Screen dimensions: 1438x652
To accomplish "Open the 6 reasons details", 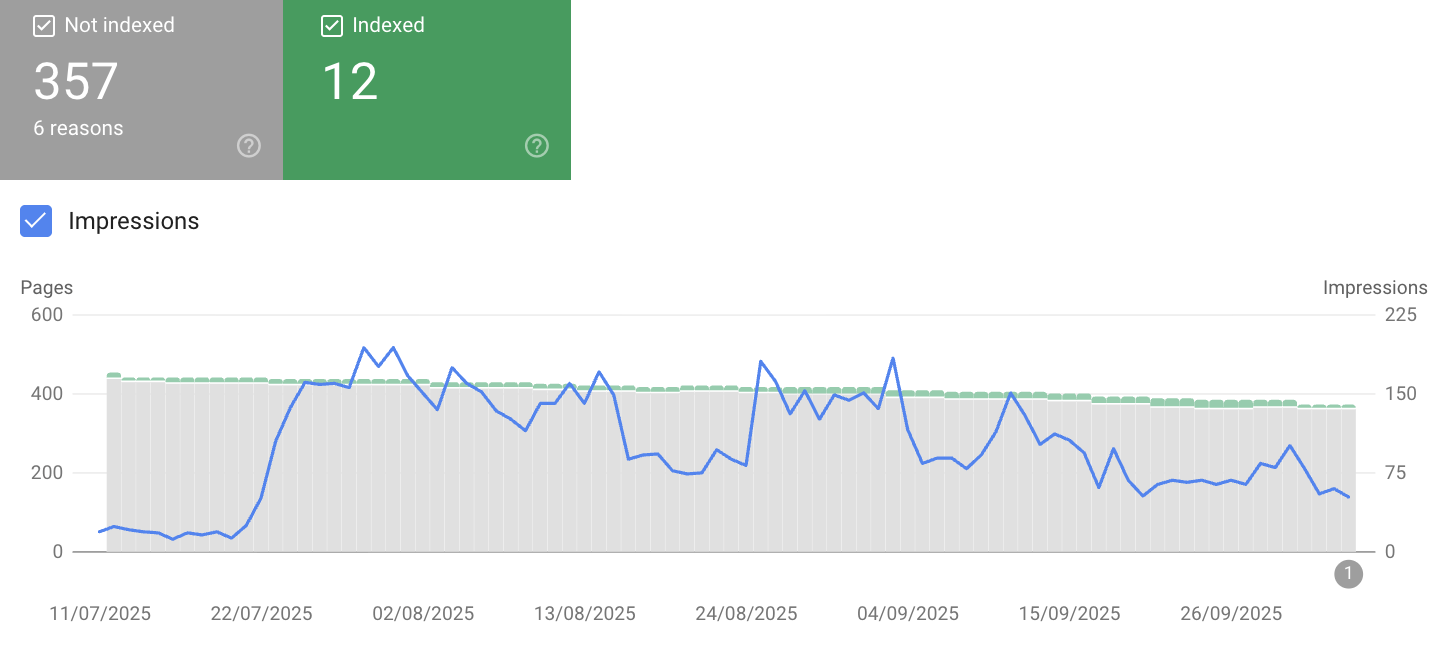I will coord(78,127).
